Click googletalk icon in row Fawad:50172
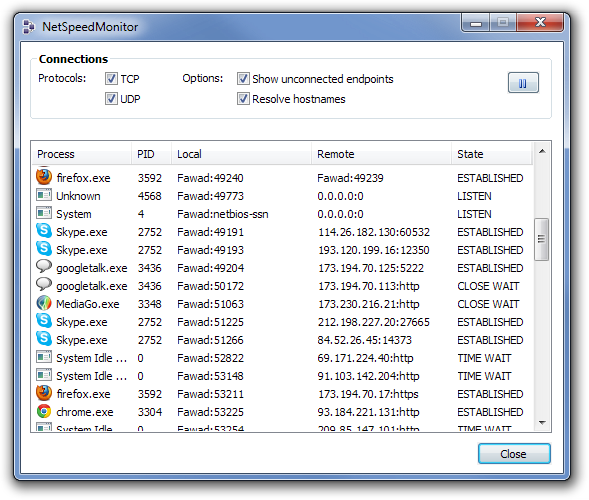Viewport: 589px width, 500px height. 44,285
